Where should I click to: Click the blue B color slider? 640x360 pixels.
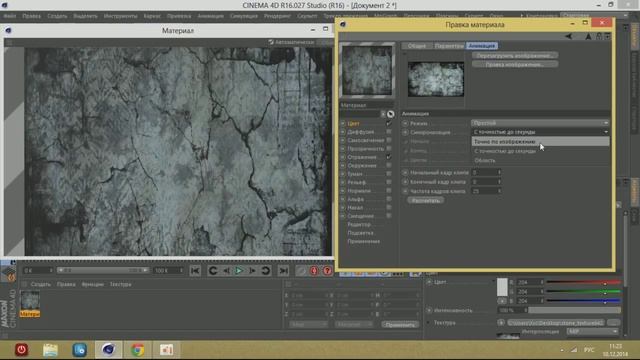[583, 301]
